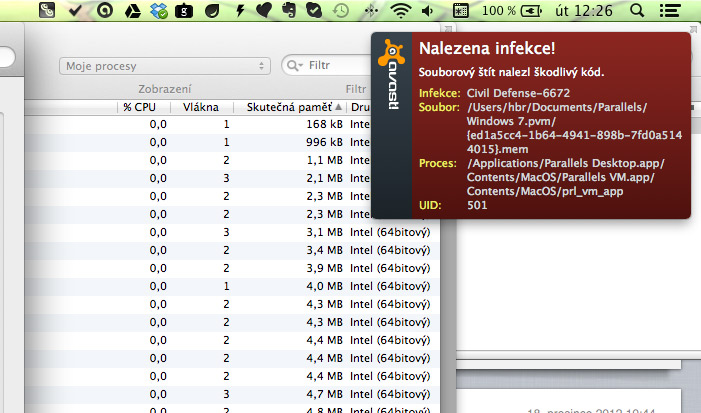Open the Moje procesy dropdown

click(x=165, y=66)
